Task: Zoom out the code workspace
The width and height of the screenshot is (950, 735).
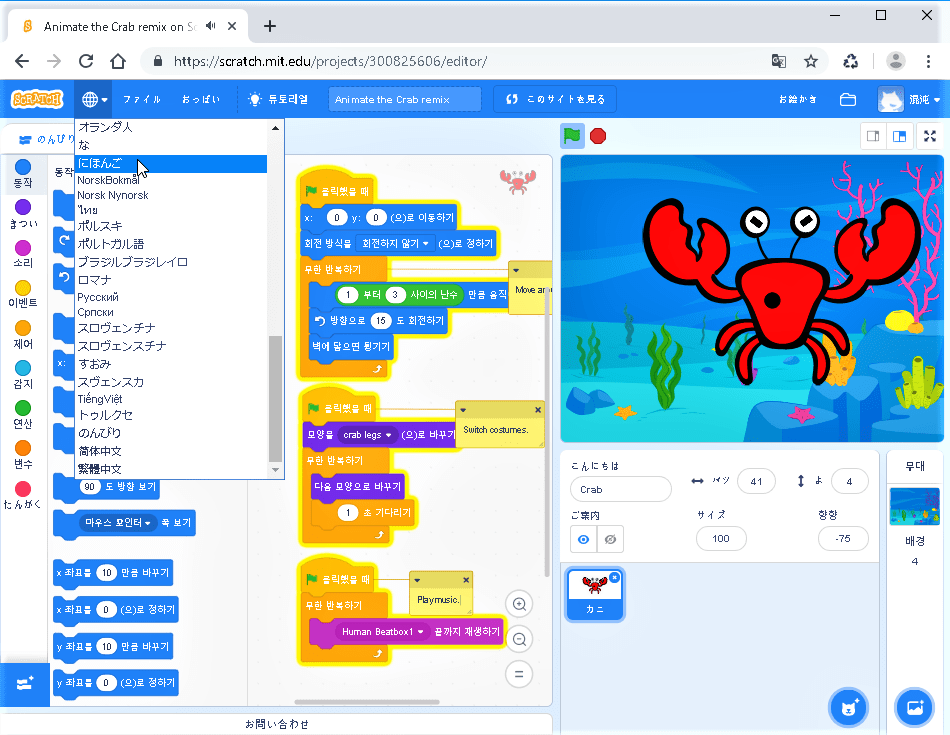Action: pos(519,639)
